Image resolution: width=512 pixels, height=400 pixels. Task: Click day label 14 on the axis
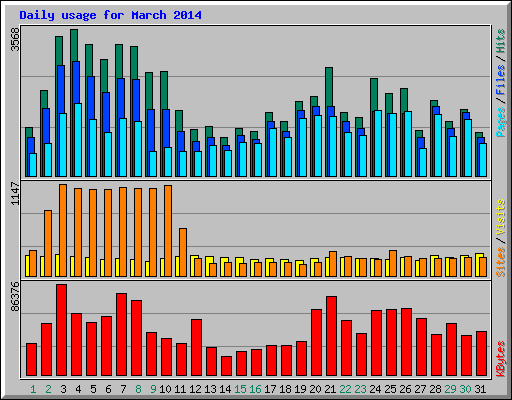click(x=225, y=389)
